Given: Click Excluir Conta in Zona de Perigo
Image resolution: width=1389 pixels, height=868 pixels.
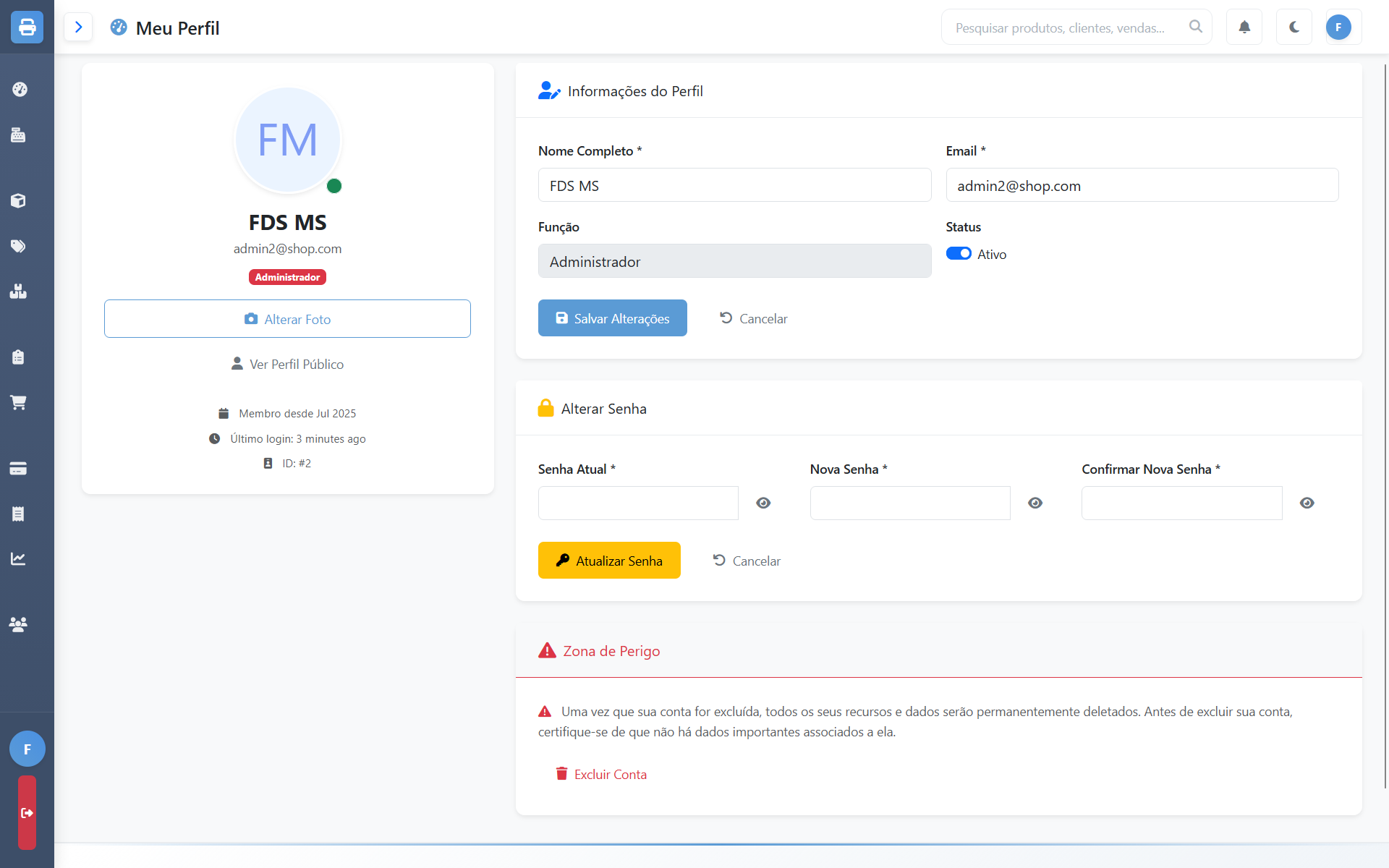Looking at the screenshot, I should pos(600,774).
